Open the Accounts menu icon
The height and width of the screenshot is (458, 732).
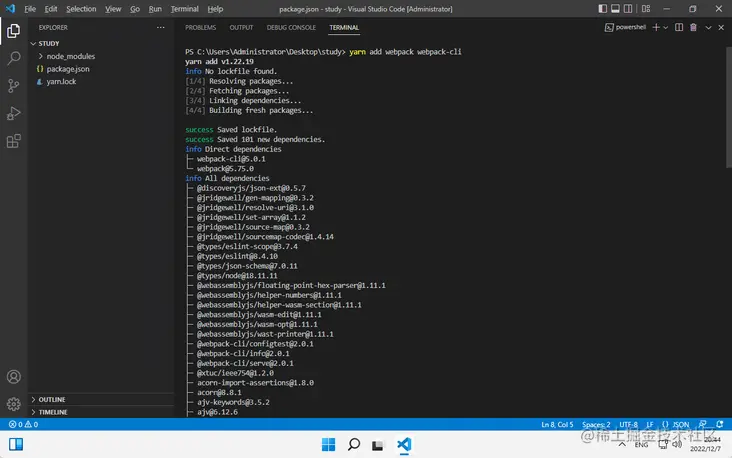pos(14,377)
